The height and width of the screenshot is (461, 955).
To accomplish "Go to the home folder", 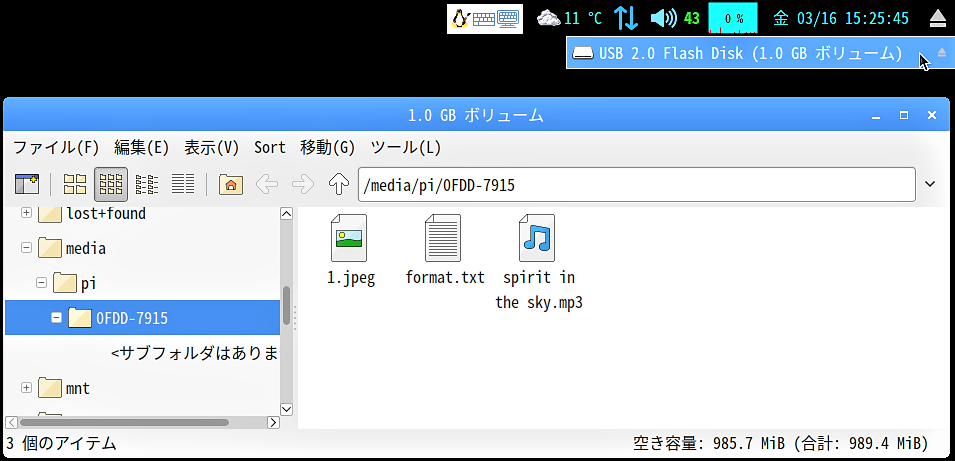I will 231,183.
